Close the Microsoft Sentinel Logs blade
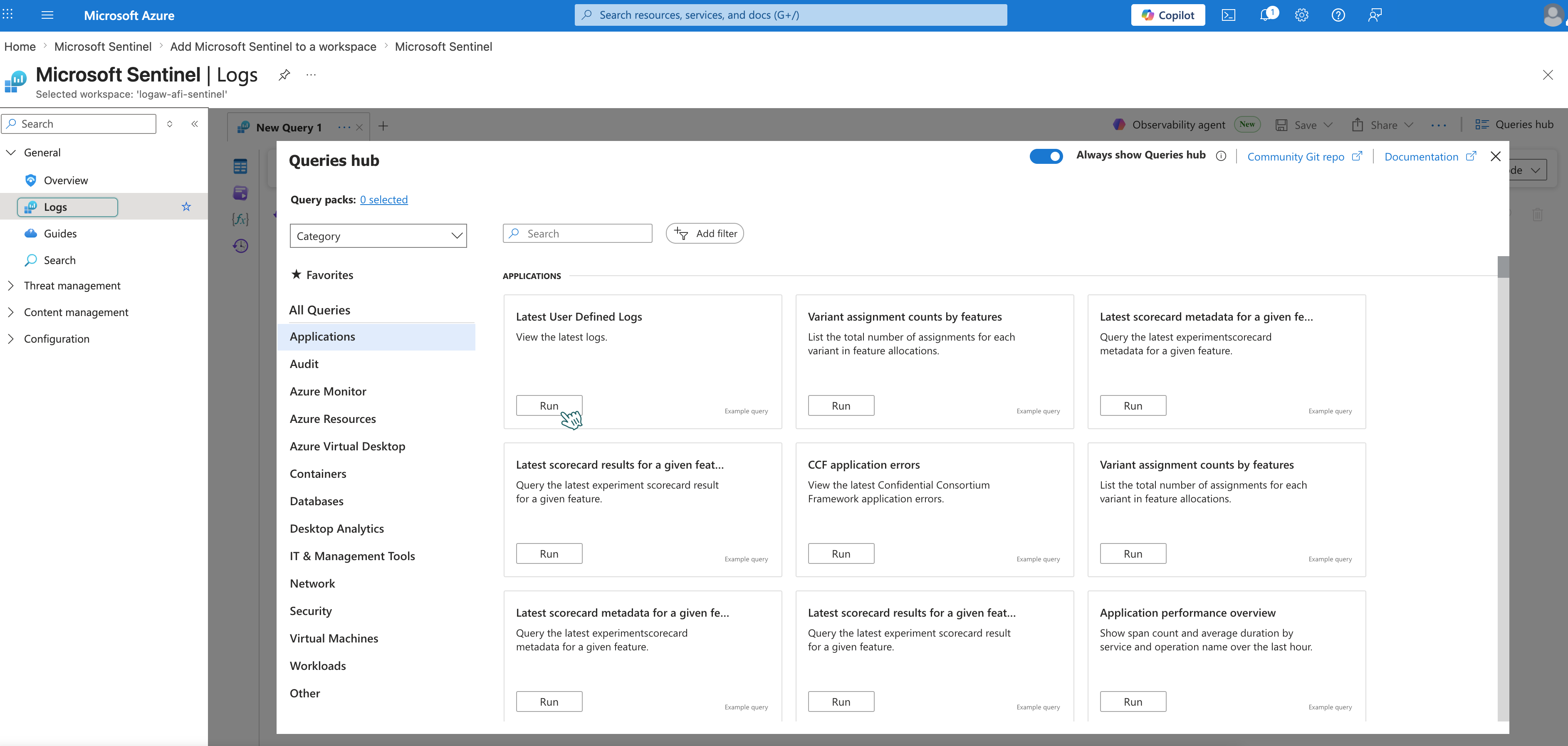1568x746 pixels. [x=1547, y=75]
